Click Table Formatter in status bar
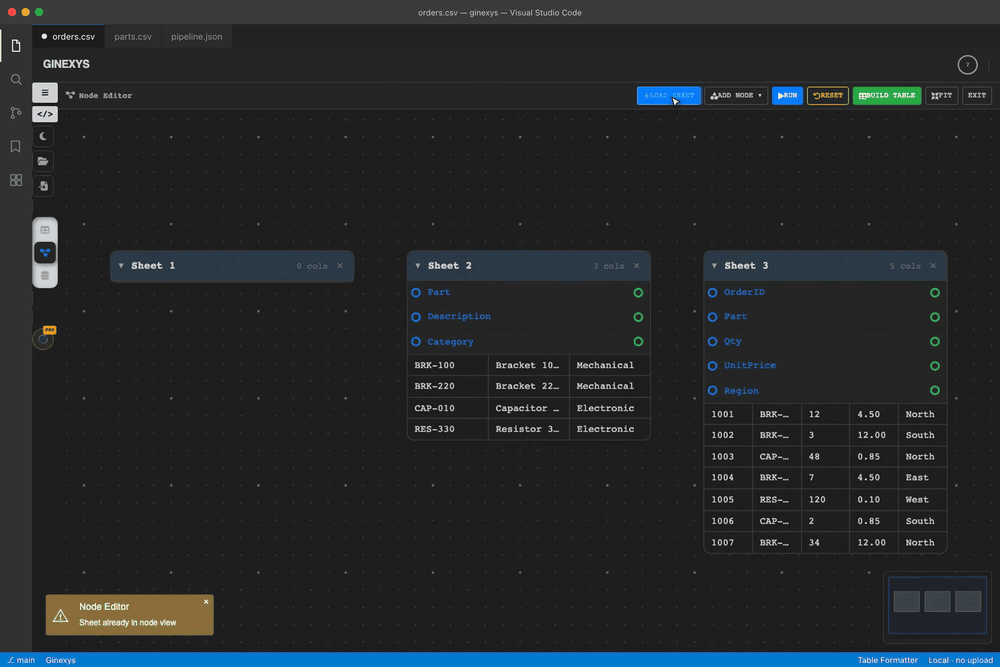 887,660
